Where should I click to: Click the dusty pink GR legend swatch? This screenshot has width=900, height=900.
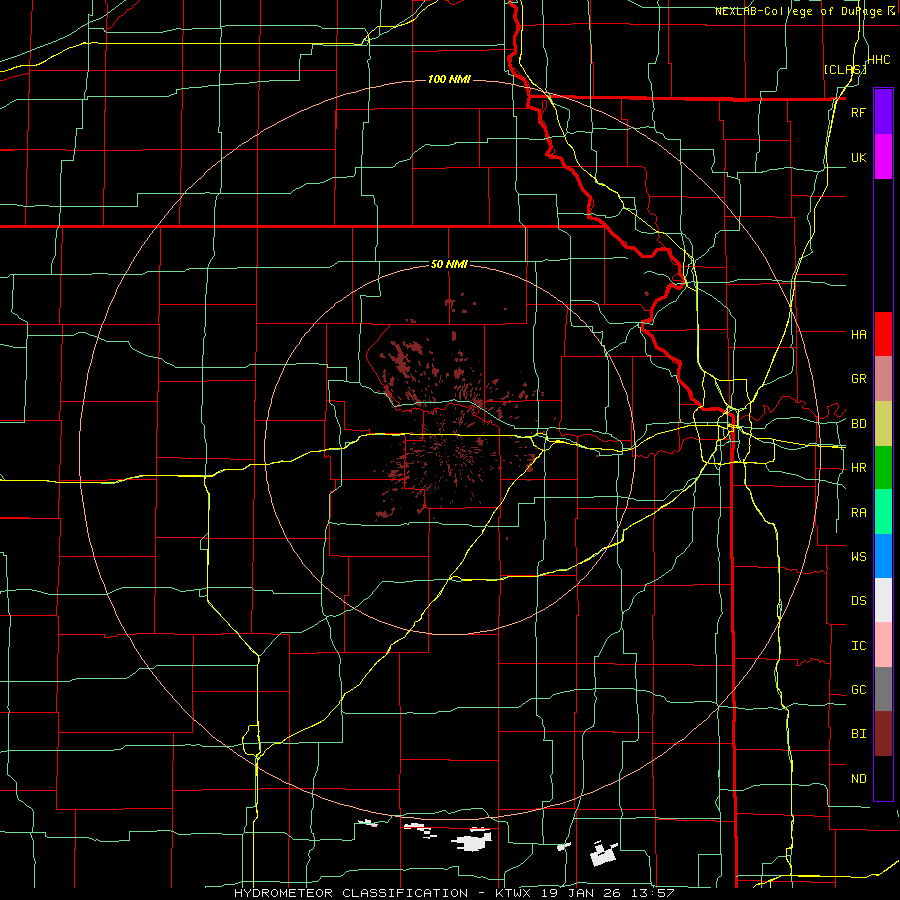883,379
